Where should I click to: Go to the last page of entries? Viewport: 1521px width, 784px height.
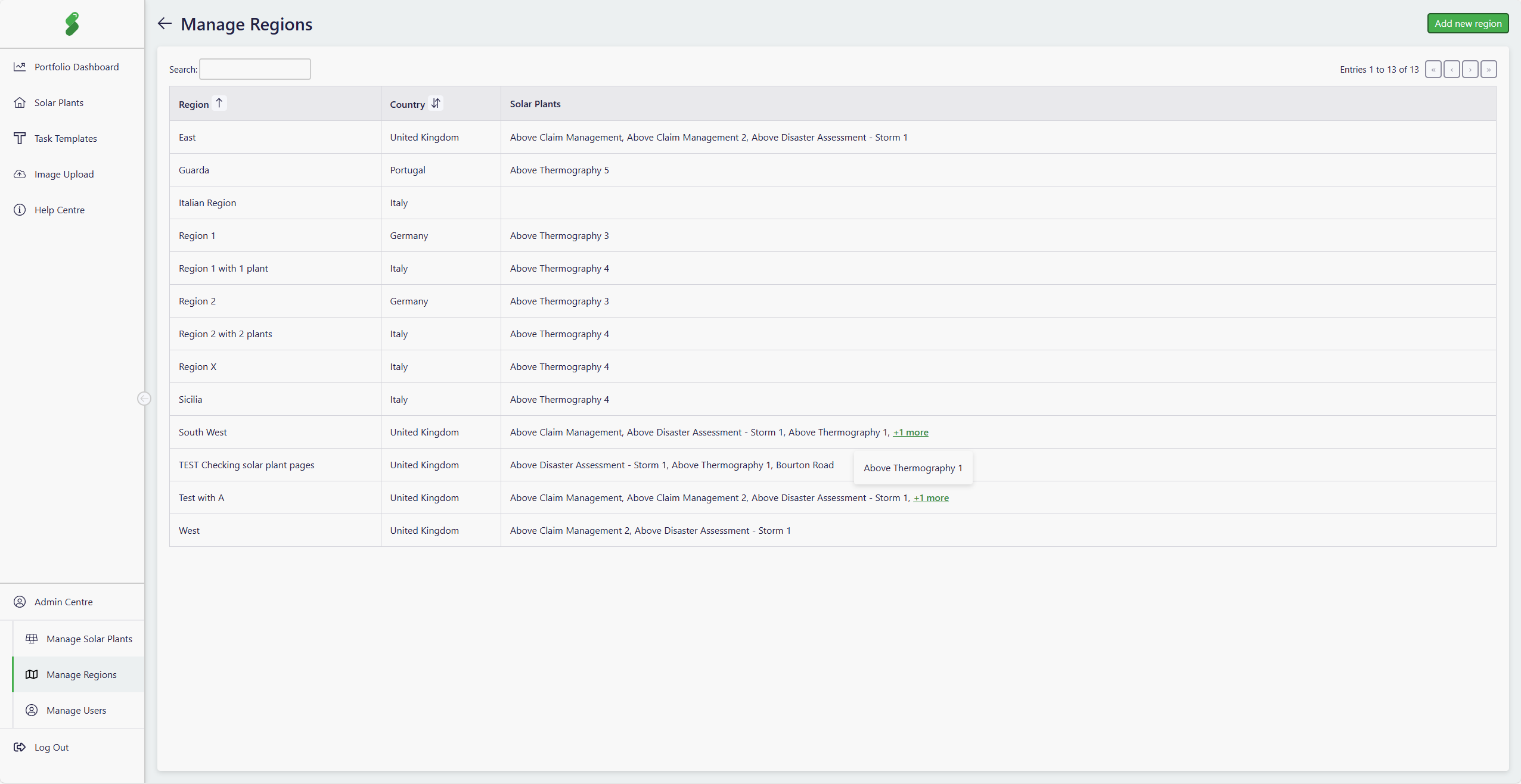(x=1489, y=70)
